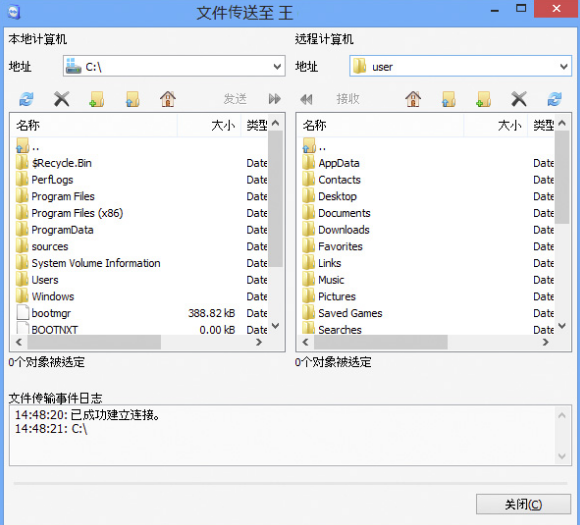Image resolution: width=580 pixels, height=525 pixels.
Task: Delete selected item in local pane
Action: tap(61, 99)
